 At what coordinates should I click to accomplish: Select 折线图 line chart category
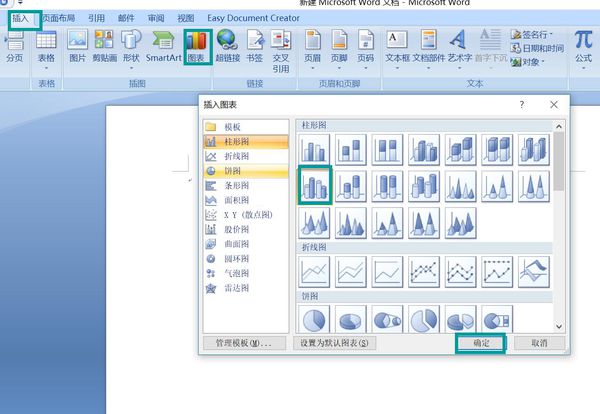(246, 156)
